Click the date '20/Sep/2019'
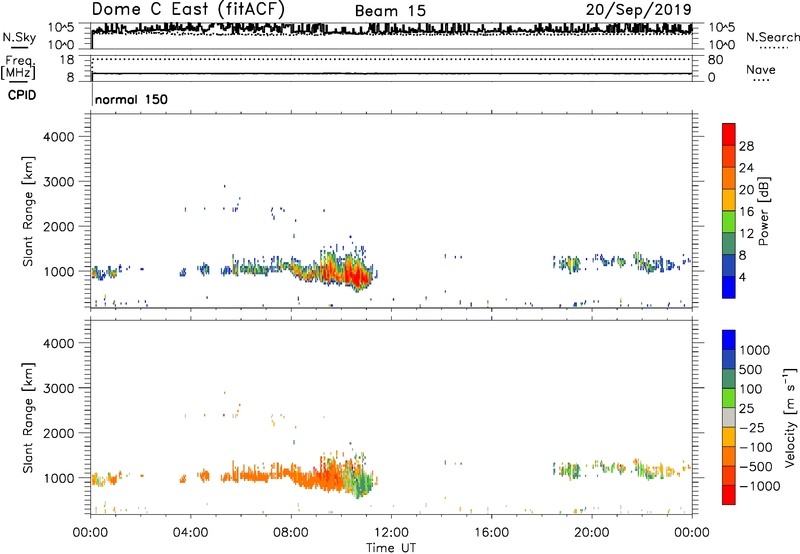 coord(638,9)
